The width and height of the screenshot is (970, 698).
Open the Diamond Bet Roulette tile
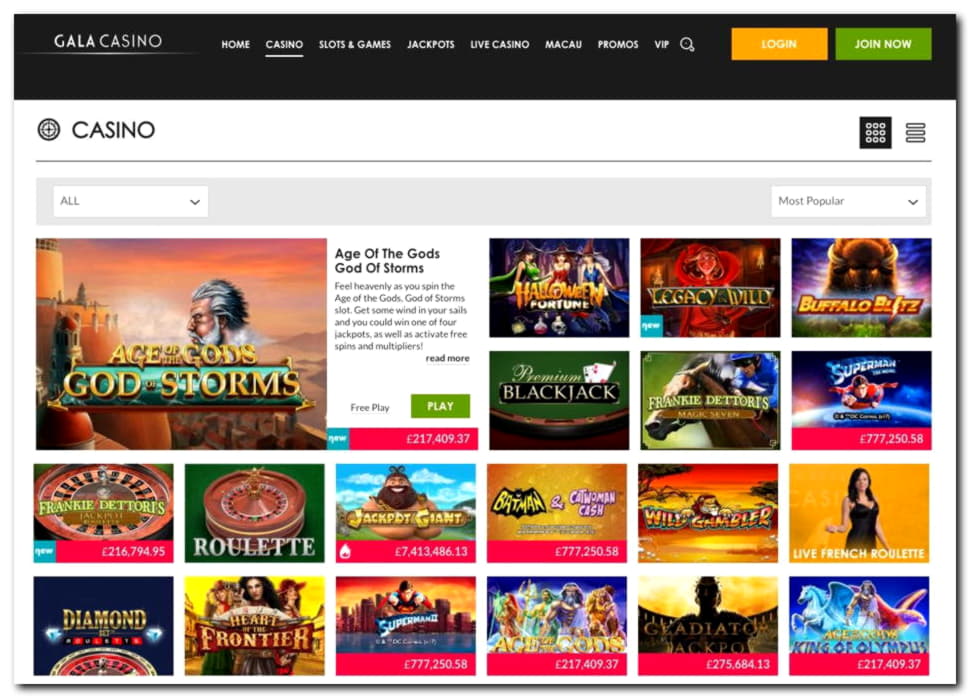click(103, 626)
